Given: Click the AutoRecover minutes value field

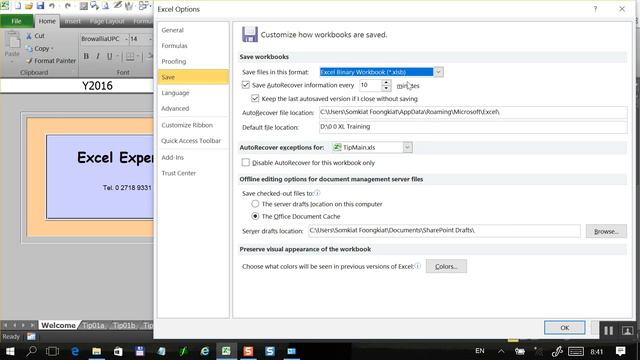Looking at the screenshot, I should click(370, 85).
